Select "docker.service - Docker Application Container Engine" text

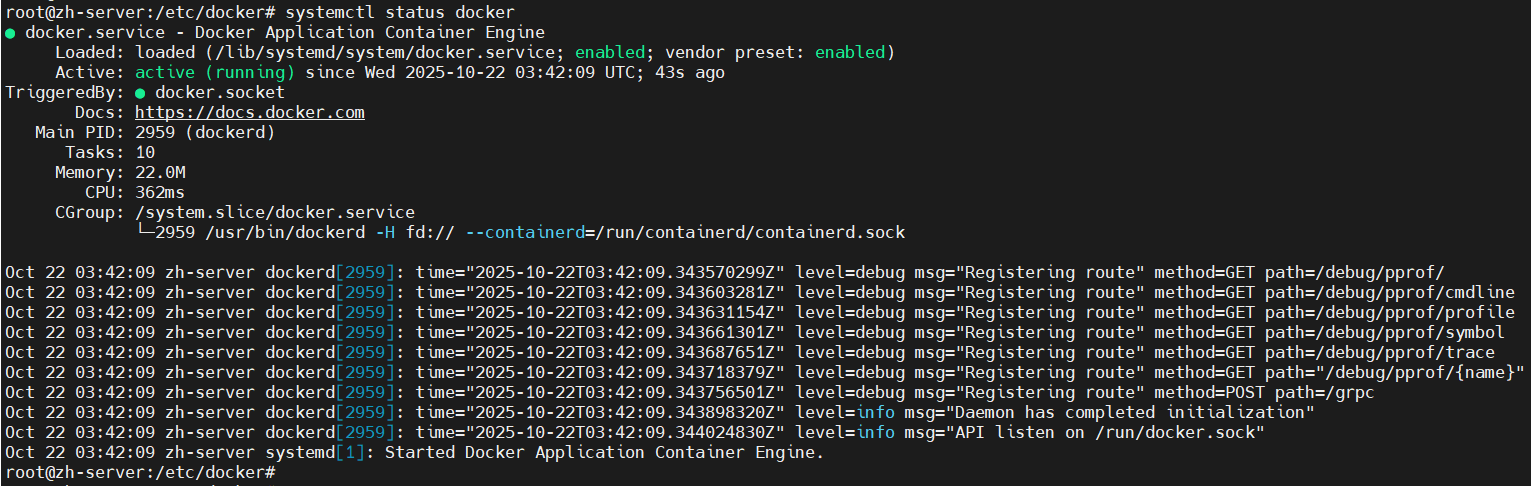[x=285, y=32]
